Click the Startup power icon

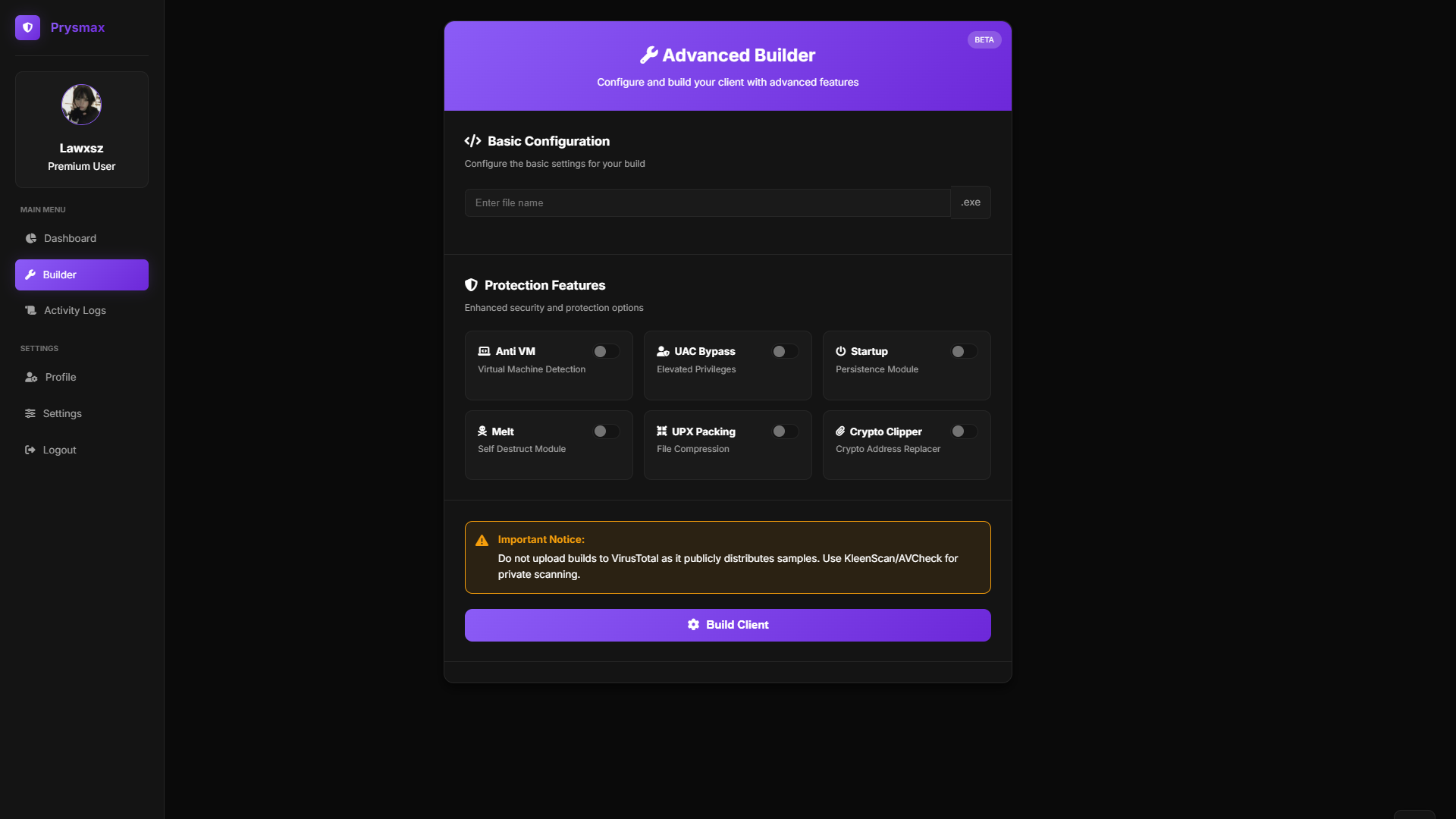[x=841, y=351]
